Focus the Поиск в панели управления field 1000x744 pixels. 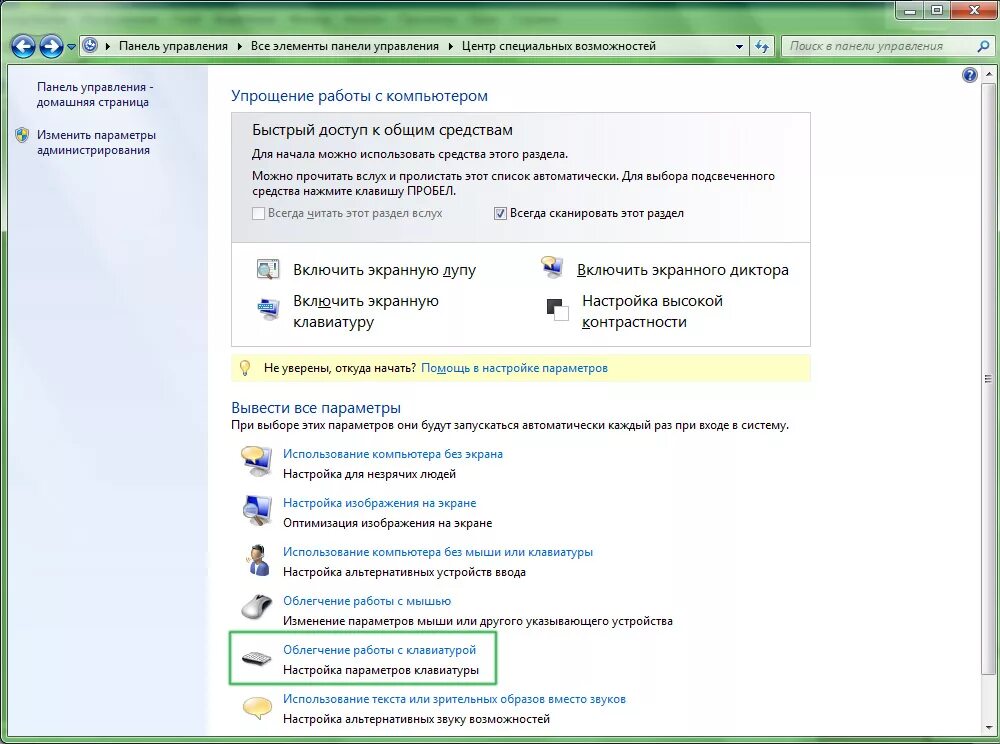[879, 46]
